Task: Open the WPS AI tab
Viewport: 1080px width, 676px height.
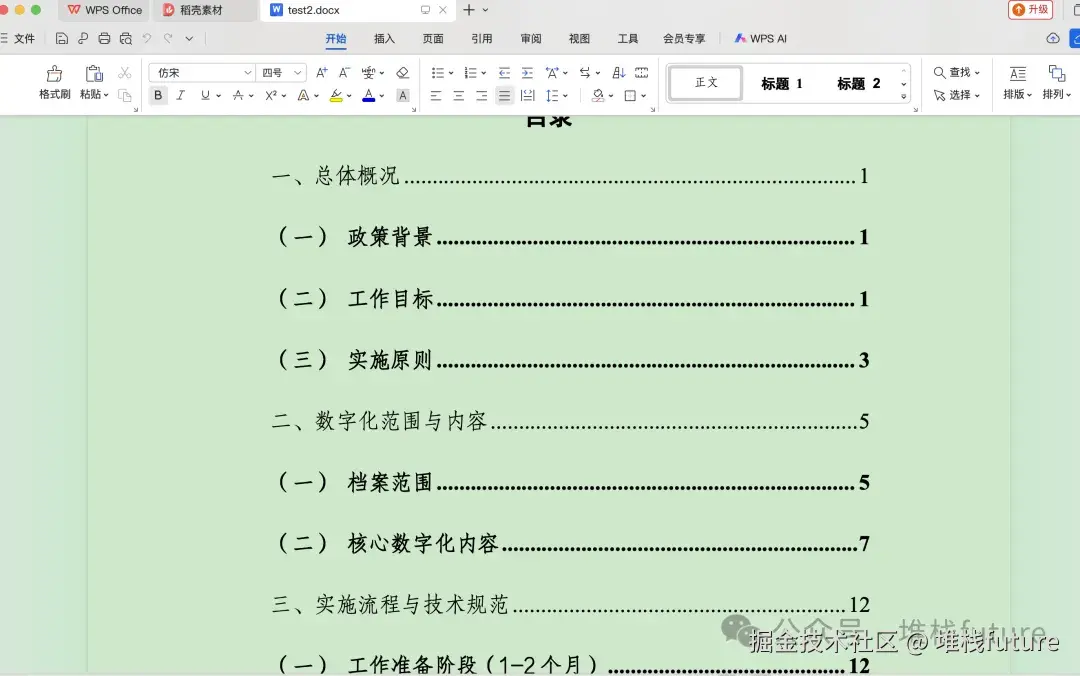Action: pos(760,39)
